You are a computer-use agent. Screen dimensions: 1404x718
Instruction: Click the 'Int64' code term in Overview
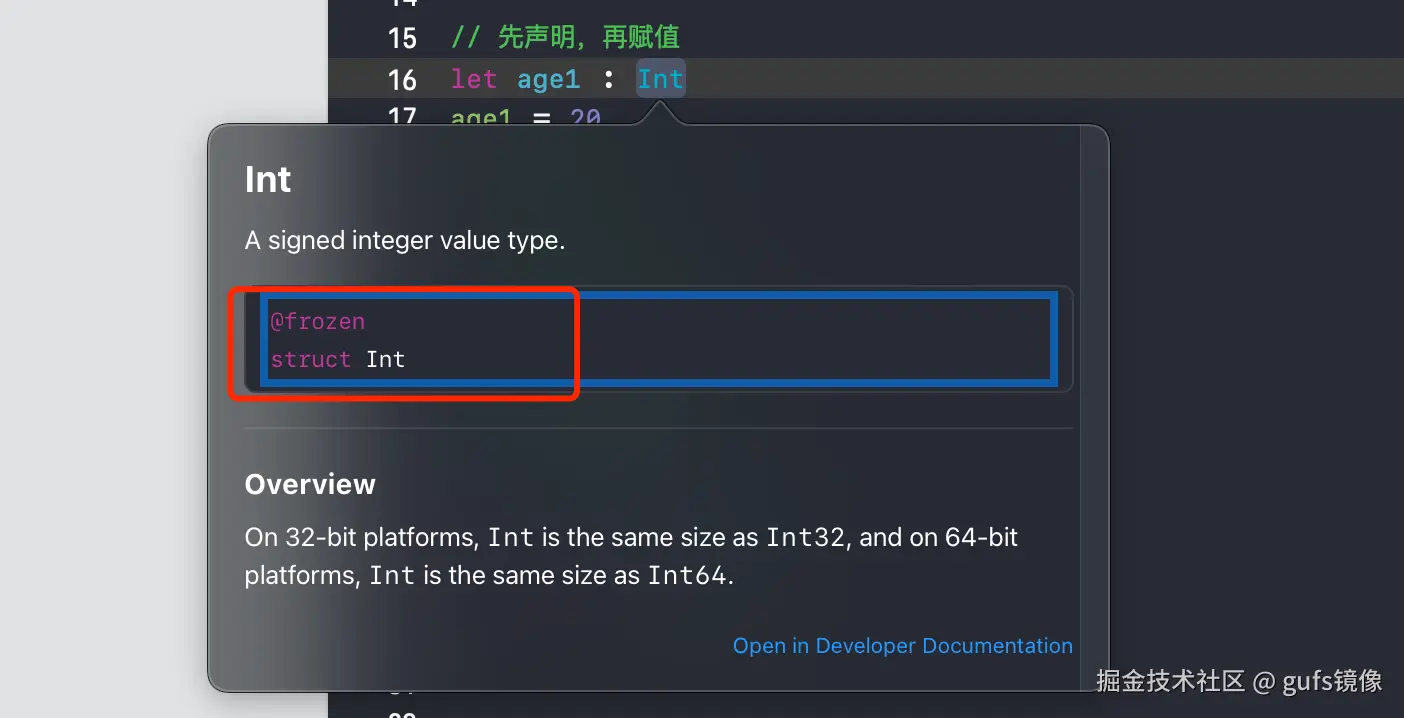687,576
